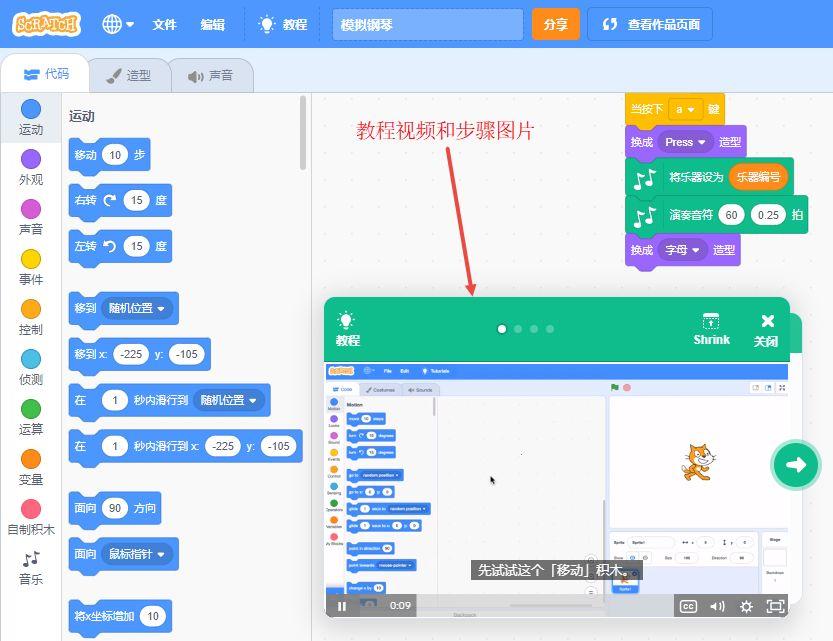Click the project title input field
Screen dimensions: 833x641
click(427, 24)
